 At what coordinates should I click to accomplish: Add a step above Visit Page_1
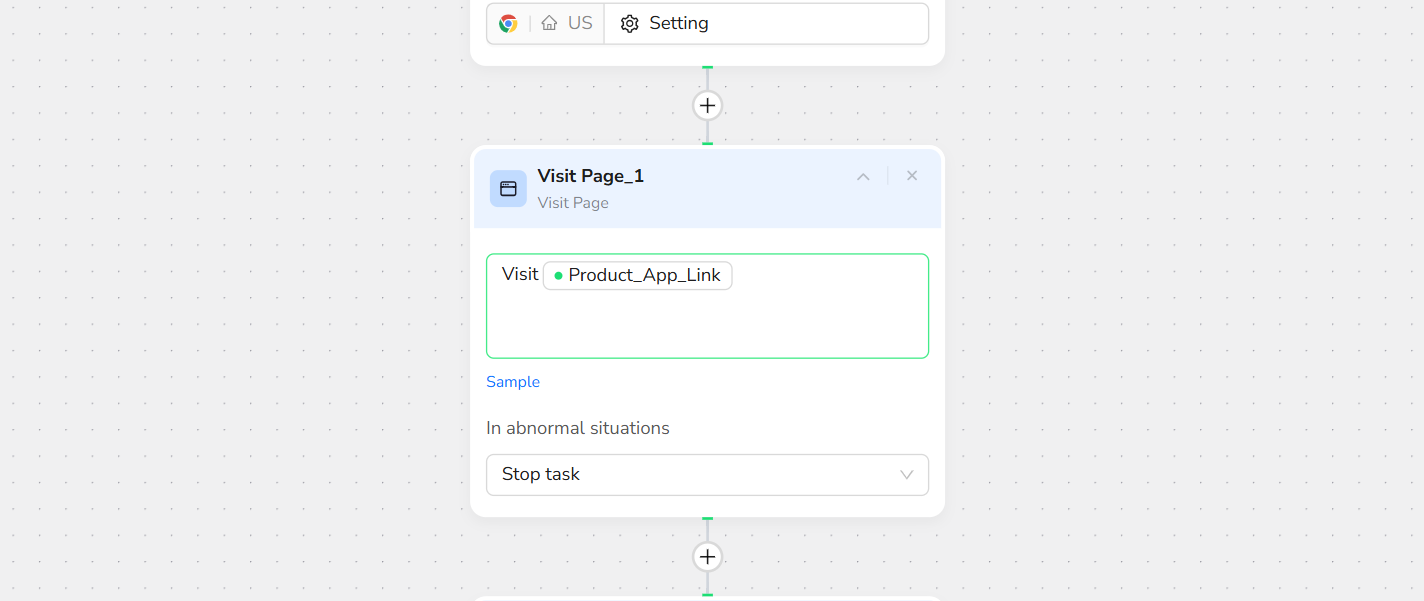[x=707, y=105]
